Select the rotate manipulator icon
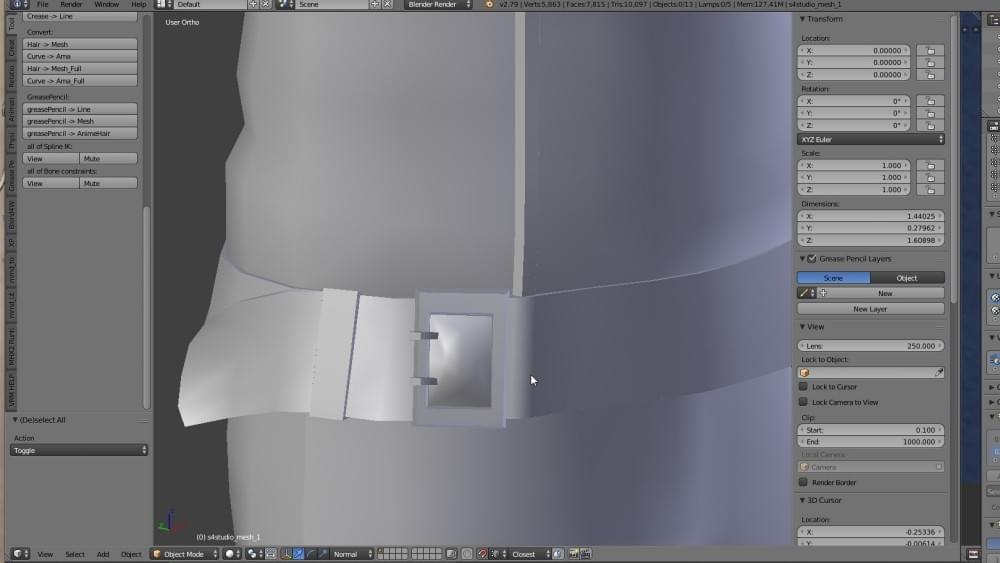The image size is (1000, 563). coord(311,554)
